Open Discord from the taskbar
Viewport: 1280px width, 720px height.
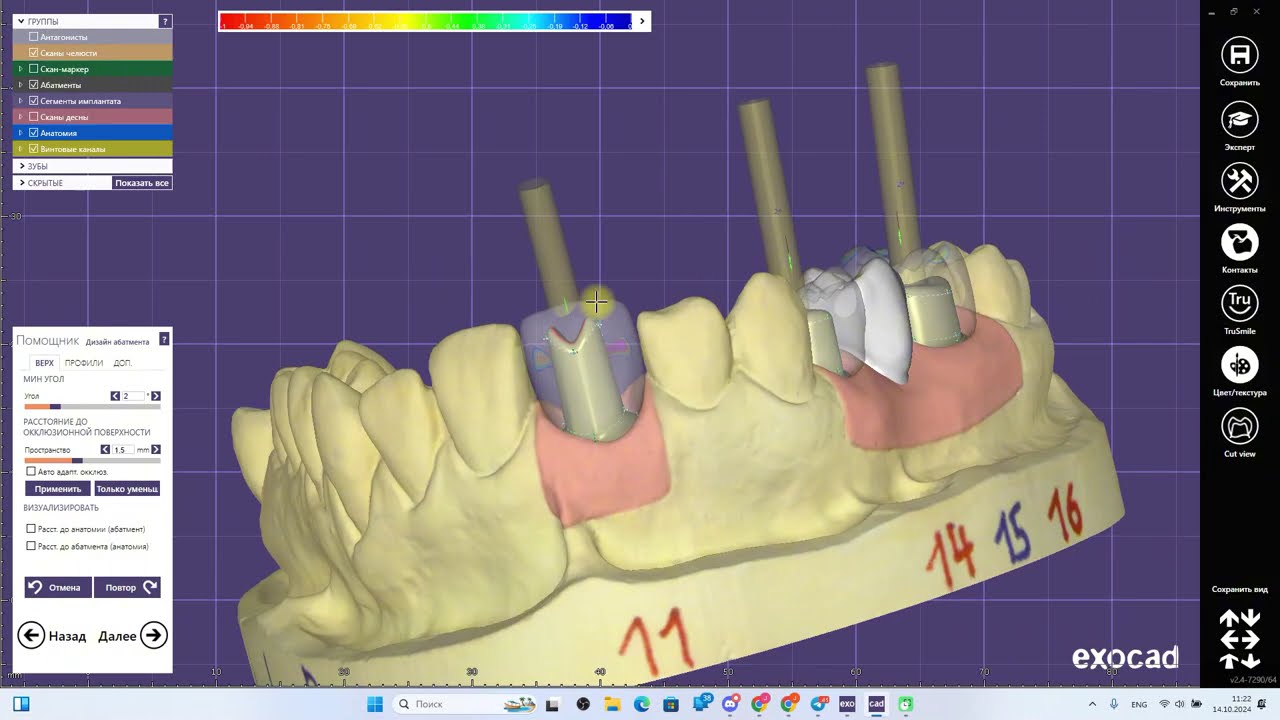point(730,704)
